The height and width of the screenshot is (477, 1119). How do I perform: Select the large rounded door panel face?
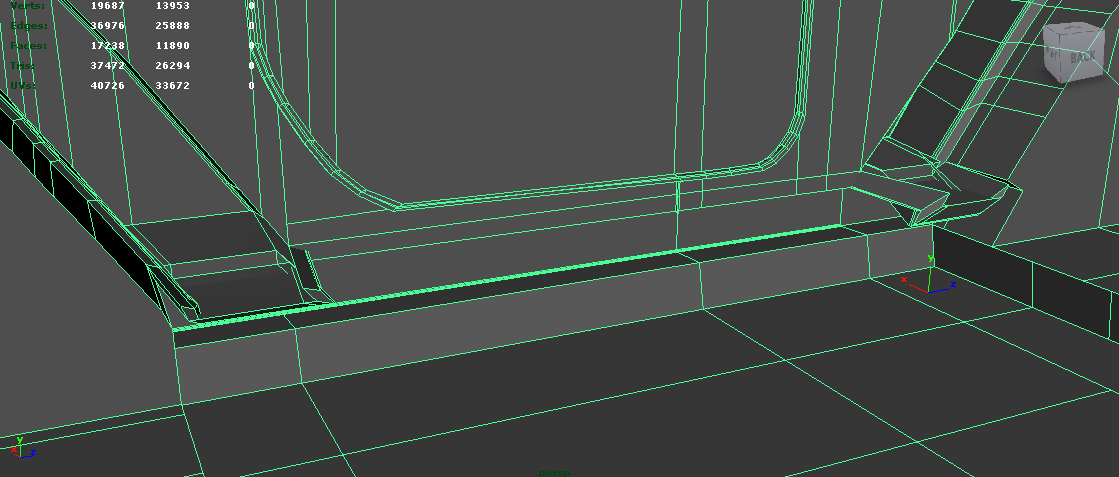560,90
